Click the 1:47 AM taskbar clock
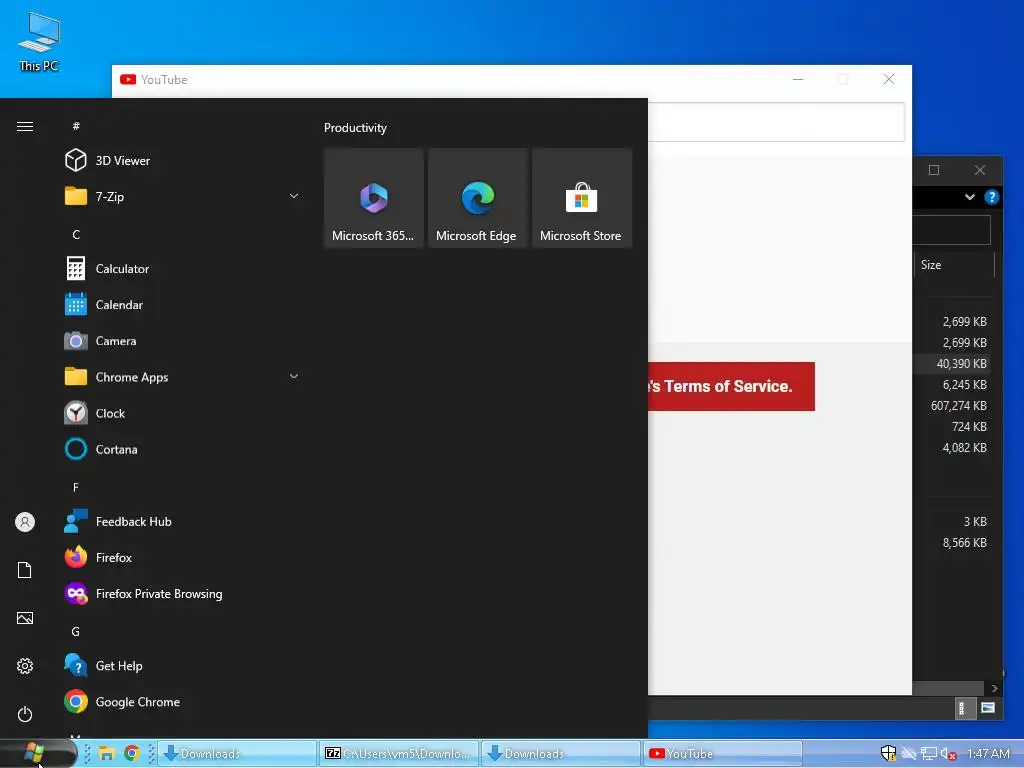1024x768 pixels. [x=988, y=754]
